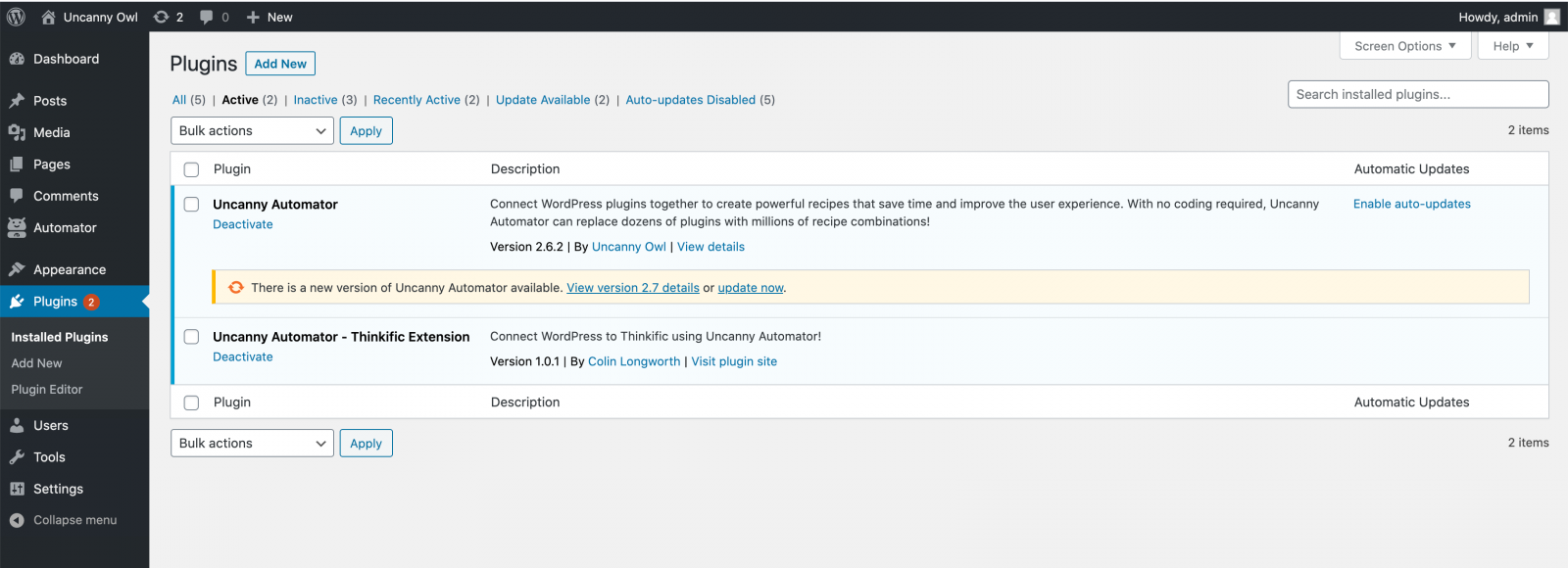Screen dimensions: 1568x568
Task: Deactivate the Thinkific Extension plugin
Action: click(243, 356)
